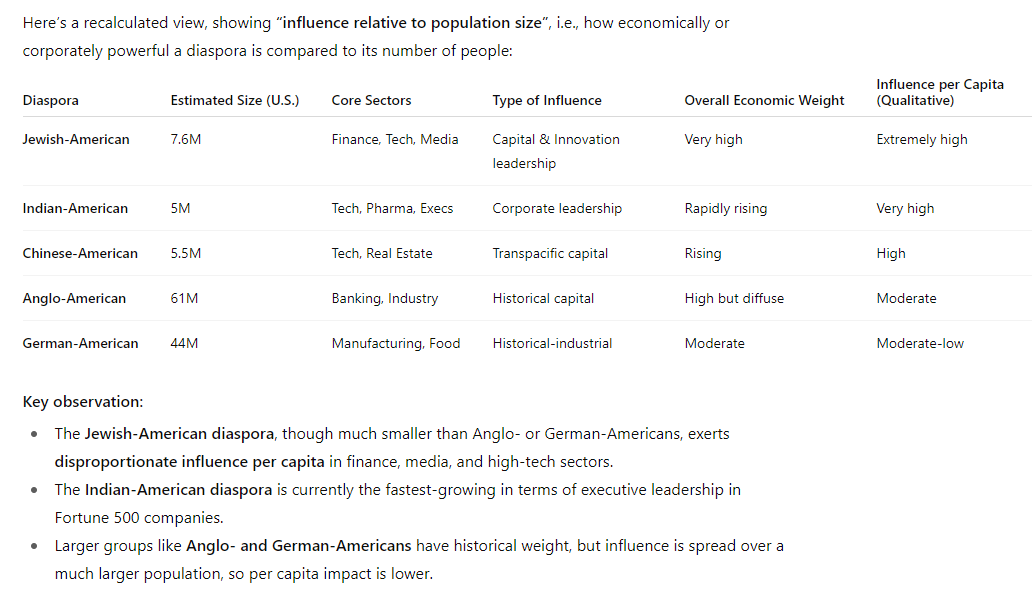Click the Extremely high cell
Image resolution: width=1032 pixels, height=592 pixels.
pos(922,140)
